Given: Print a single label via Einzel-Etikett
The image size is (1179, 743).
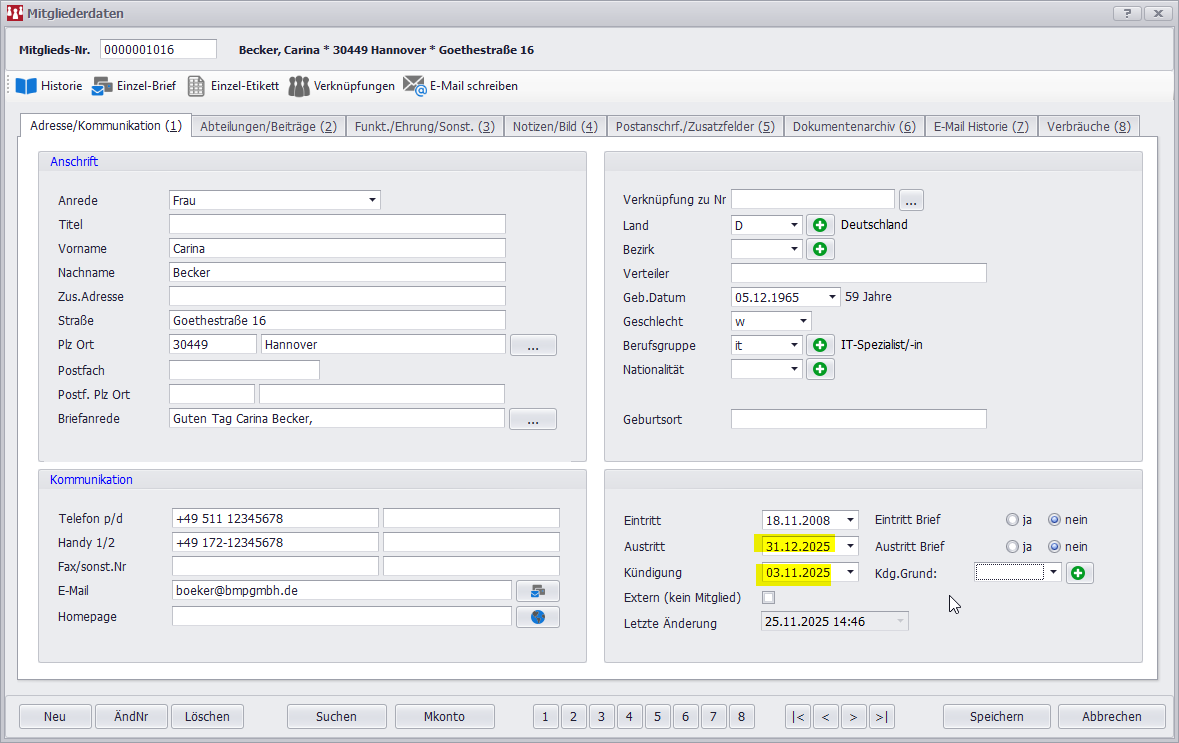Looking at the screenshot, I should coord(196,86).
